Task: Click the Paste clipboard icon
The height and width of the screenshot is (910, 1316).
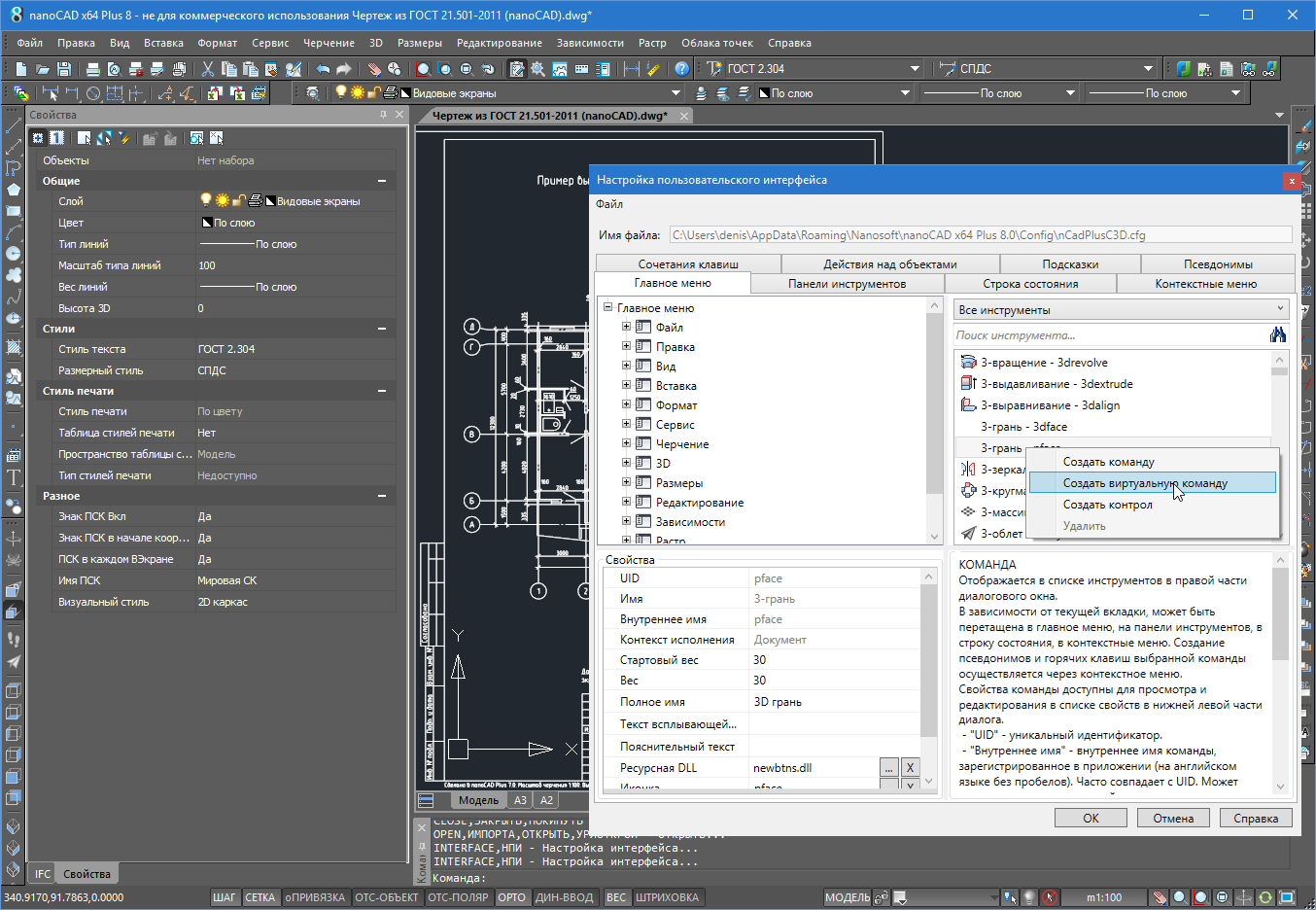Action: coord(250,69)
